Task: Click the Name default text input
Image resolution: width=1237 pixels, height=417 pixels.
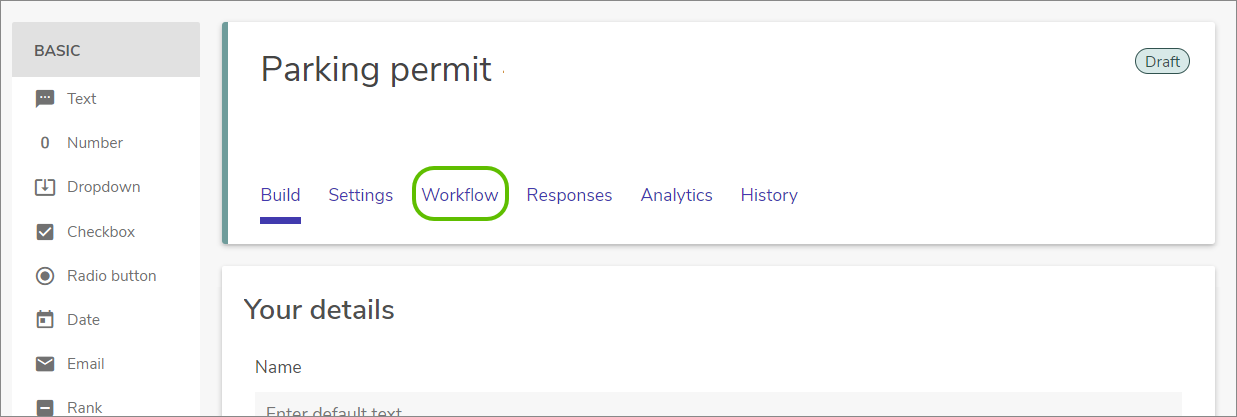Action: pyautogui.click(x=718, y=404)
